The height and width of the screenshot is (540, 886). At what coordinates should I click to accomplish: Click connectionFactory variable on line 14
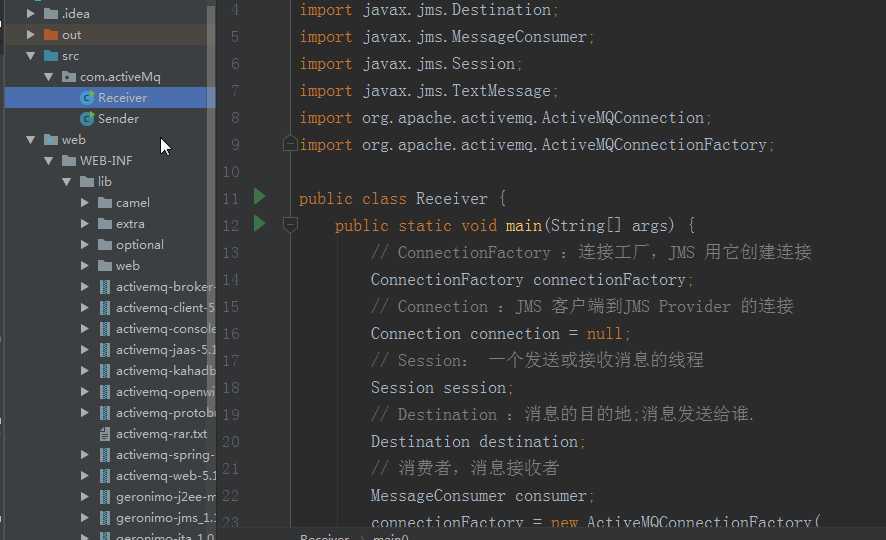point(609,280)
